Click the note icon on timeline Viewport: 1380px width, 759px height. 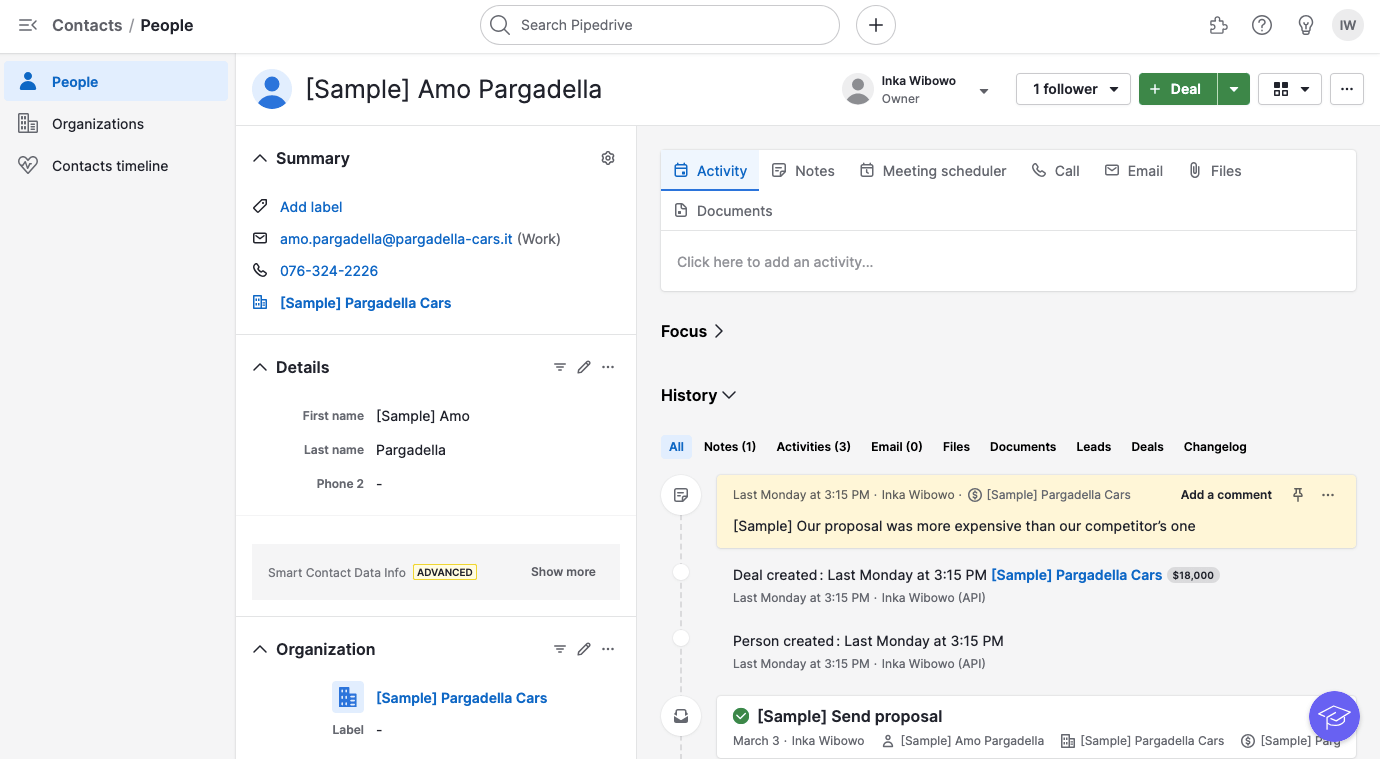click(x=681, y=495)
